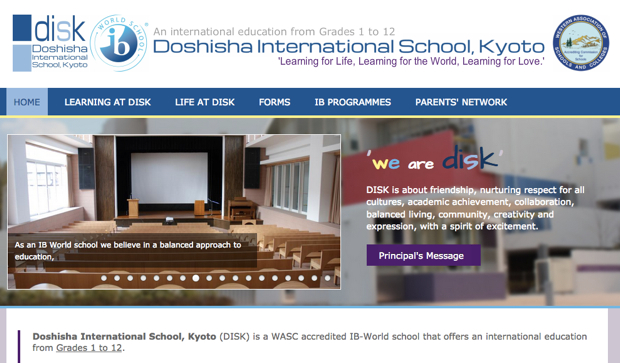This screenshot has width=620, height=363.
Task: Click the Doshisha International School, Kyoto title
Action: 349,47
